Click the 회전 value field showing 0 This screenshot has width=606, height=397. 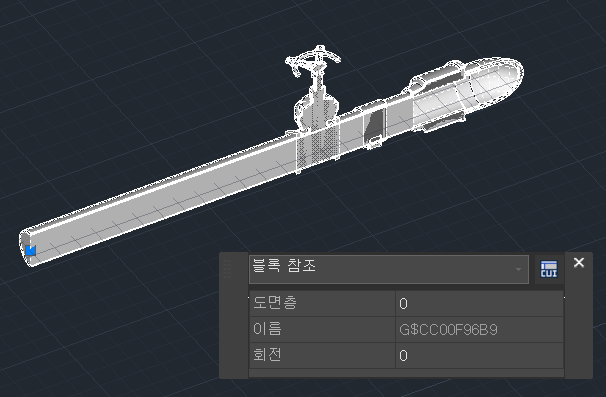[479, 355]
